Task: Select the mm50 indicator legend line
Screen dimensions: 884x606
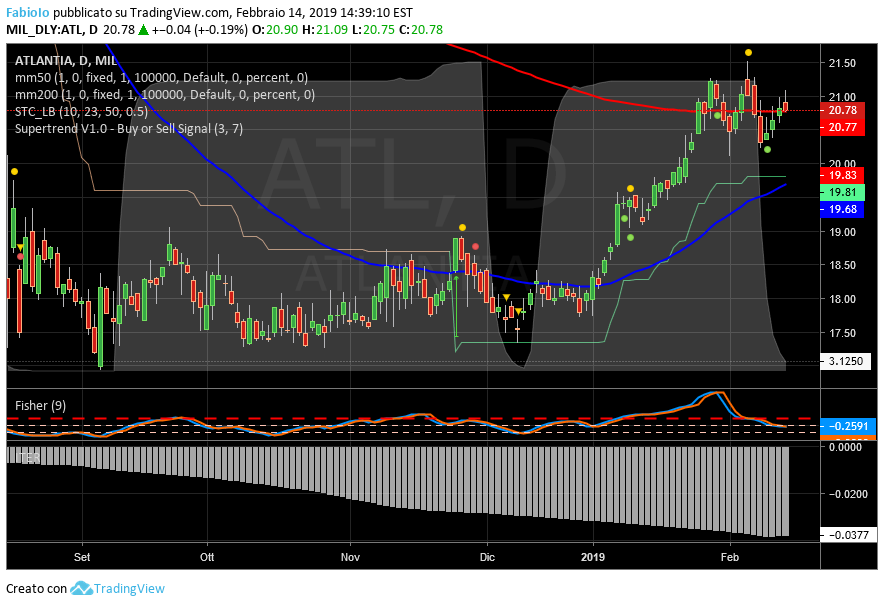Action: tap(161, 78)
